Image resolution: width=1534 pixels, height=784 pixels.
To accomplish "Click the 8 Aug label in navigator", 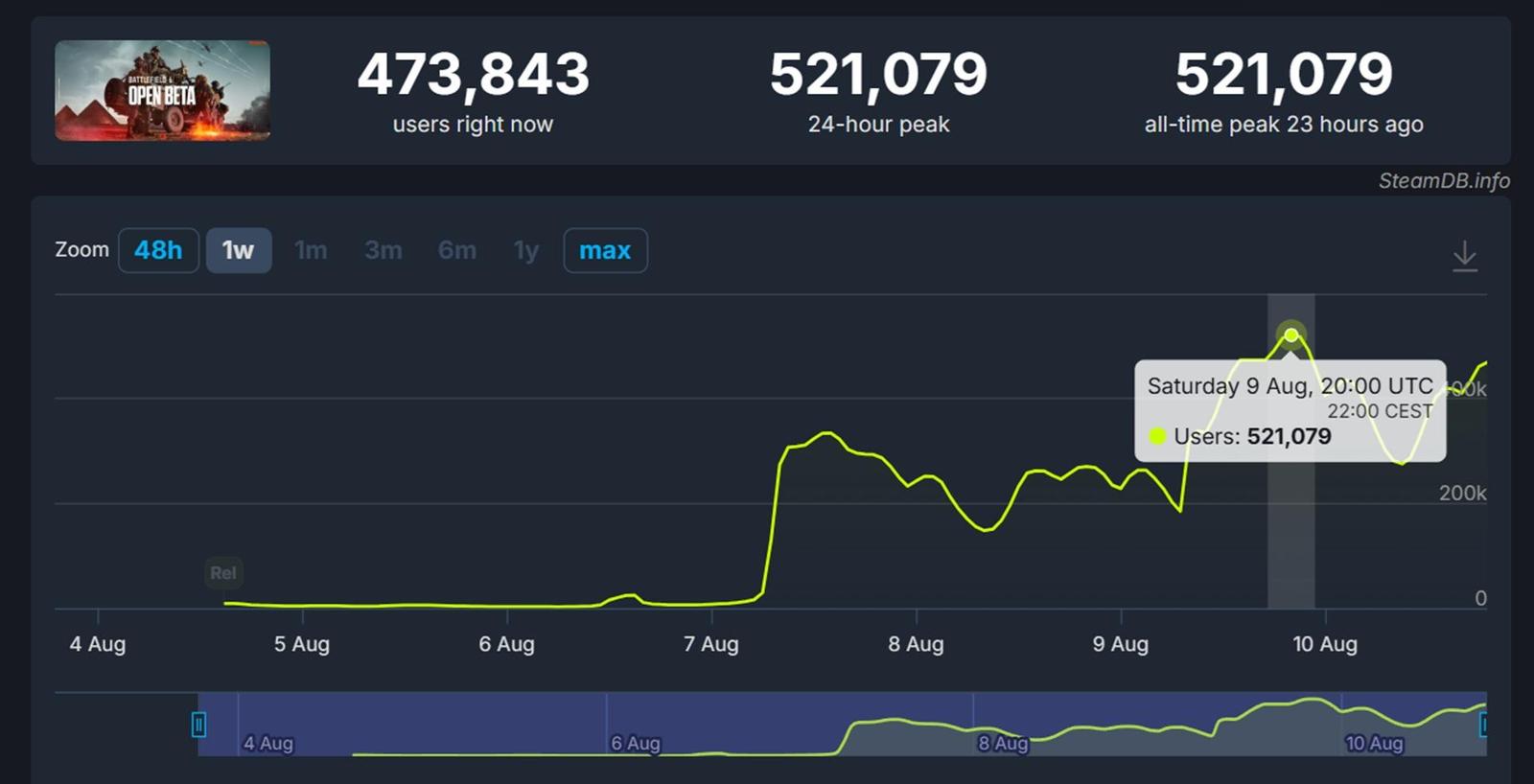I will point(1003,743).
